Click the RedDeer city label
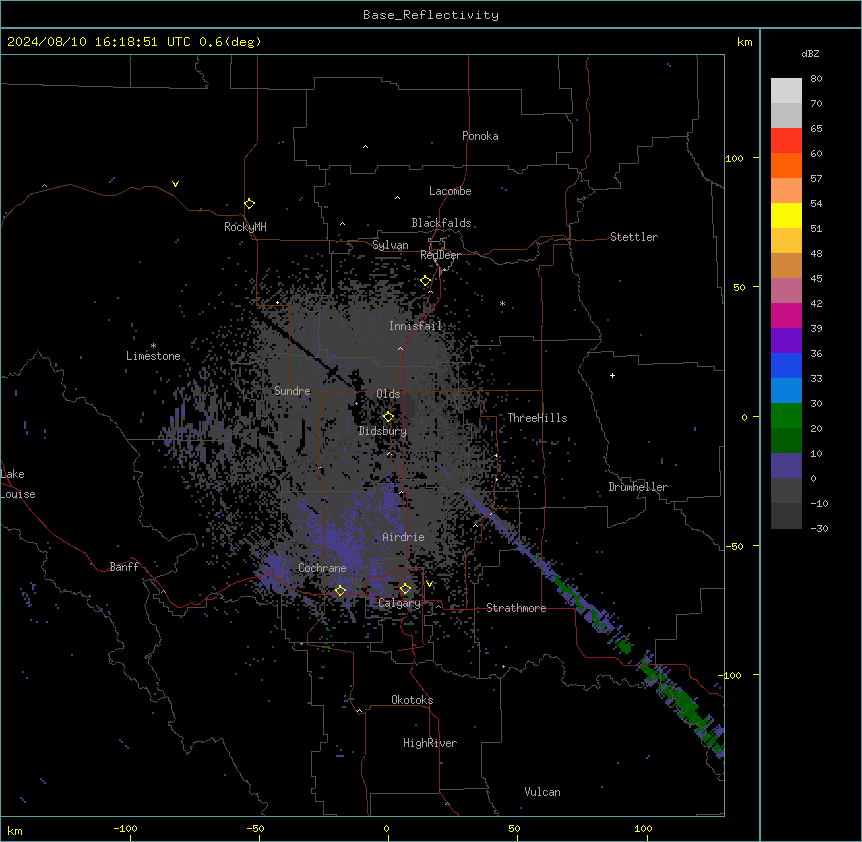The image size is (862, 842). [x=440, y=255]
